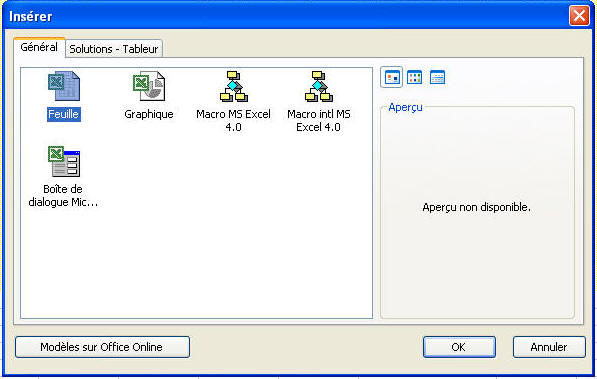
Task: Select the Feuille worksheet icon
Action: pyautogui.click(x=64, y=86)
